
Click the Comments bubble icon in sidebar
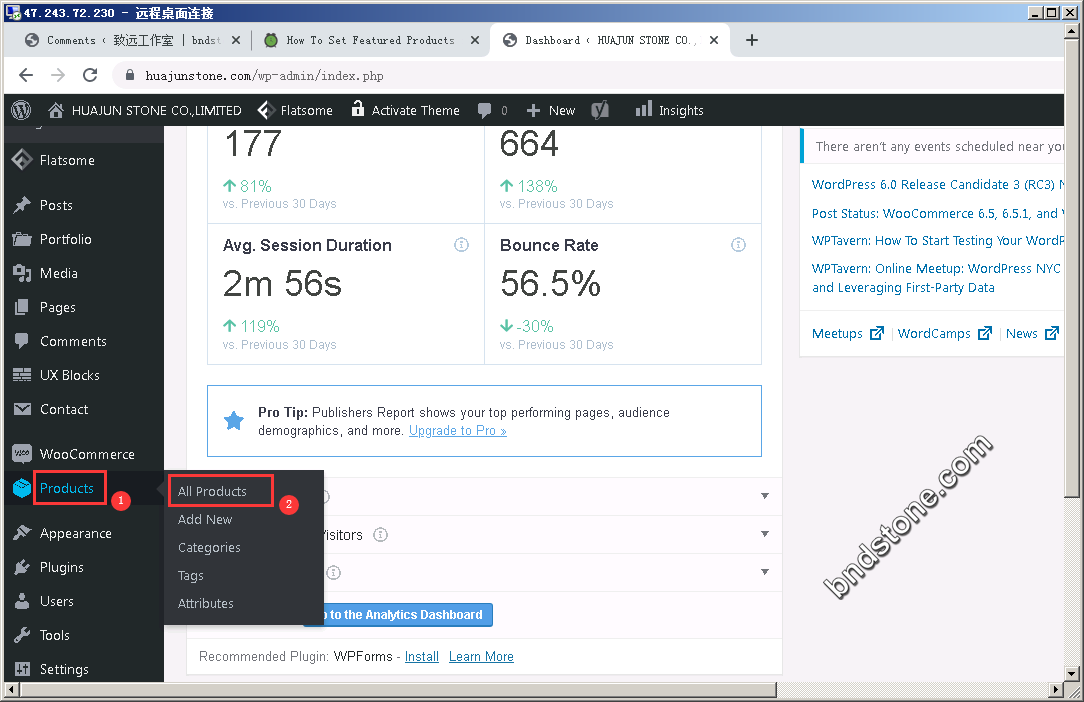[22, 341]
